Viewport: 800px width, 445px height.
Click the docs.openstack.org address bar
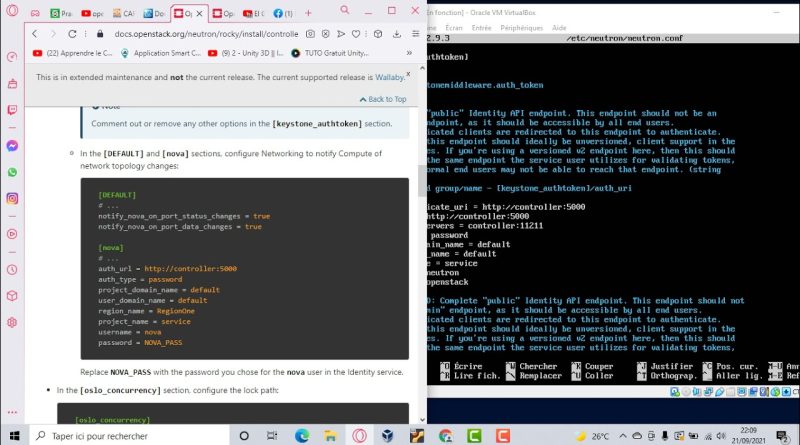pos(206,34)
